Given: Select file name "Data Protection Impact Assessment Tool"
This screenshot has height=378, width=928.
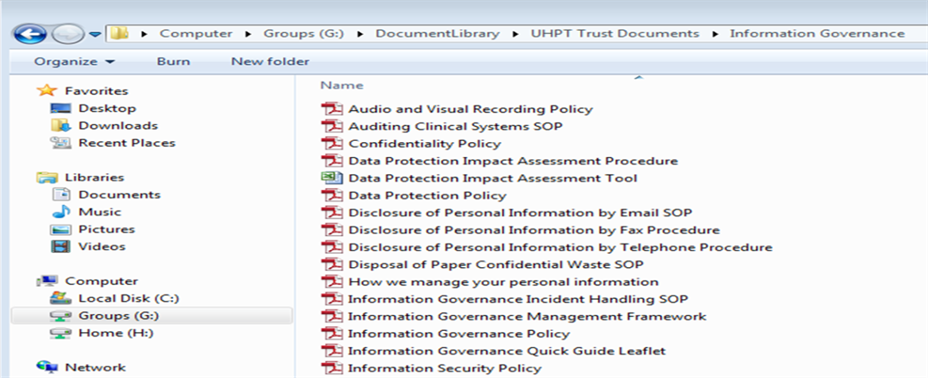Looking at the screenshot, I should coord(493,177).
